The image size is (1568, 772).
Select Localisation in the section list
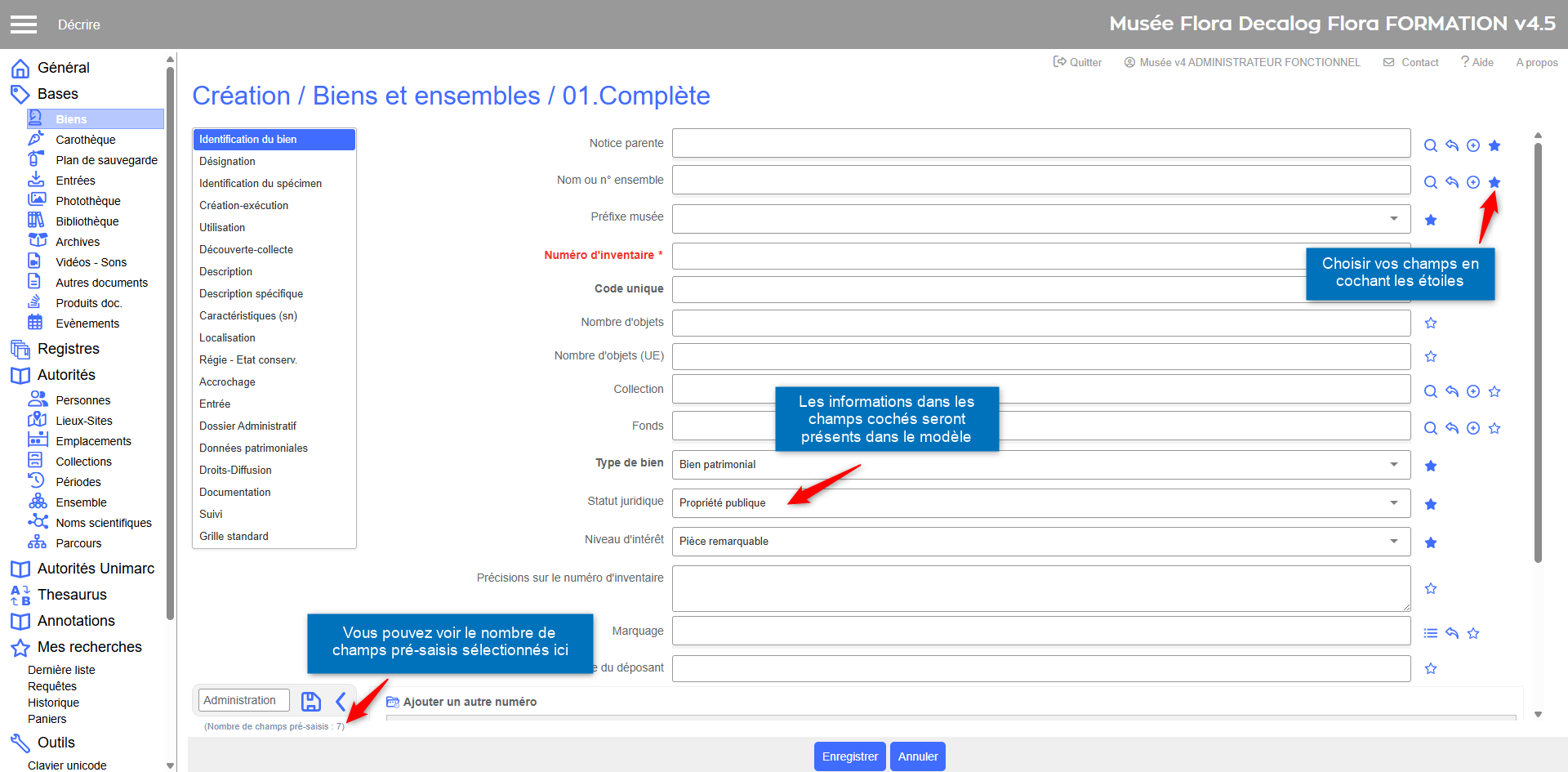(227, 337)
